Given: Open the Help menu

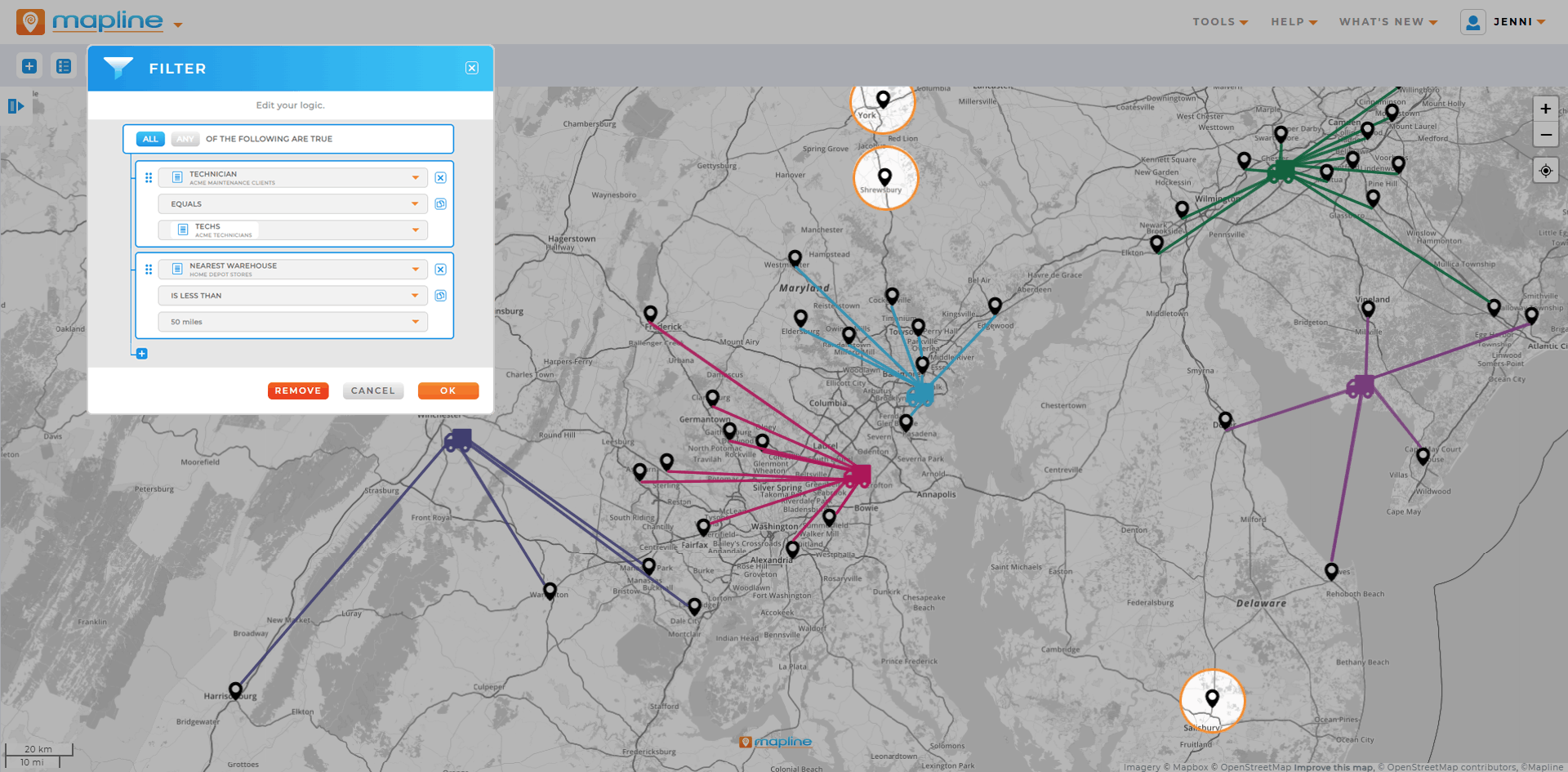Looking at the screenshot, I should point(1294,22).
